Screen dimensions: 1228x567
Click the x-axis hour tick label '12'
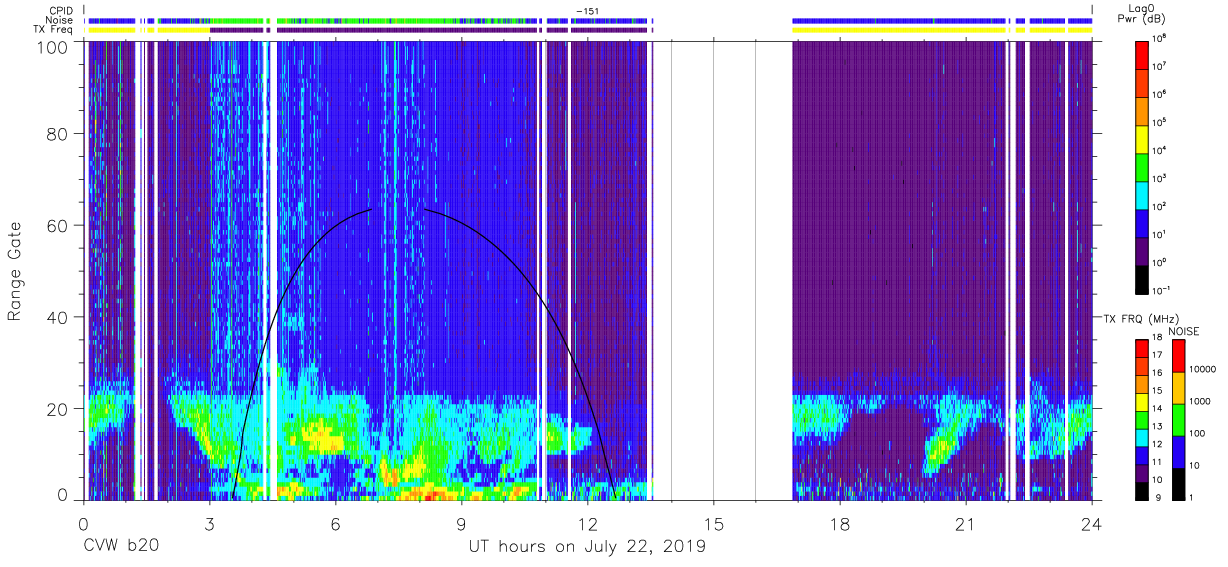587,524
